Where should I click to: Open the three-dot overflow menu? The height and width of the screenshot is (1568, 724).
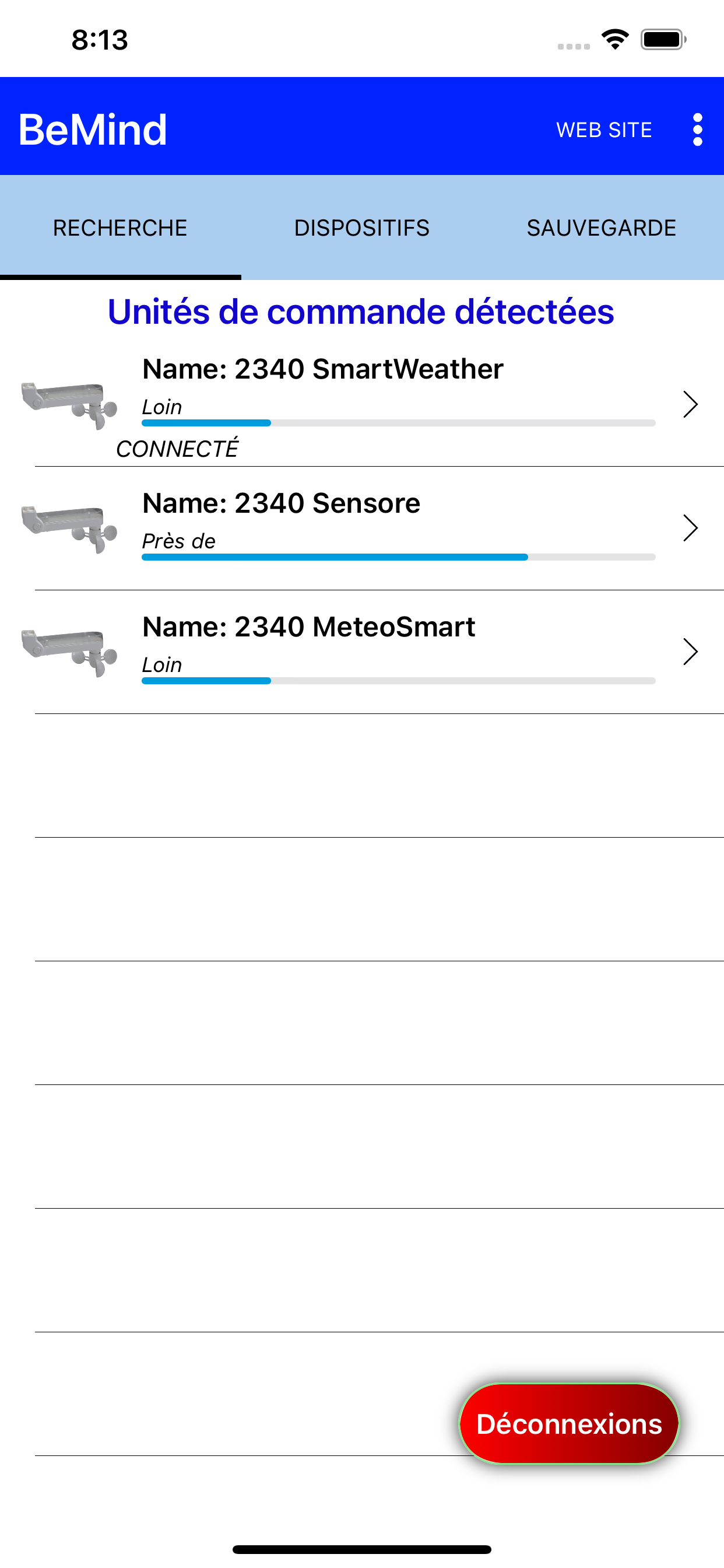[x=697, y=129]
